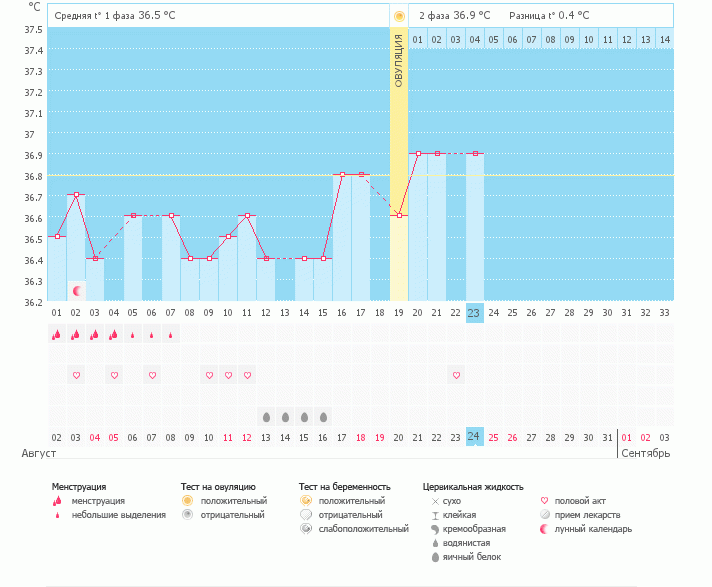Click the light discharge drop on day 07
The width and height of the screenshot is (712, 587).
[171, 336]
